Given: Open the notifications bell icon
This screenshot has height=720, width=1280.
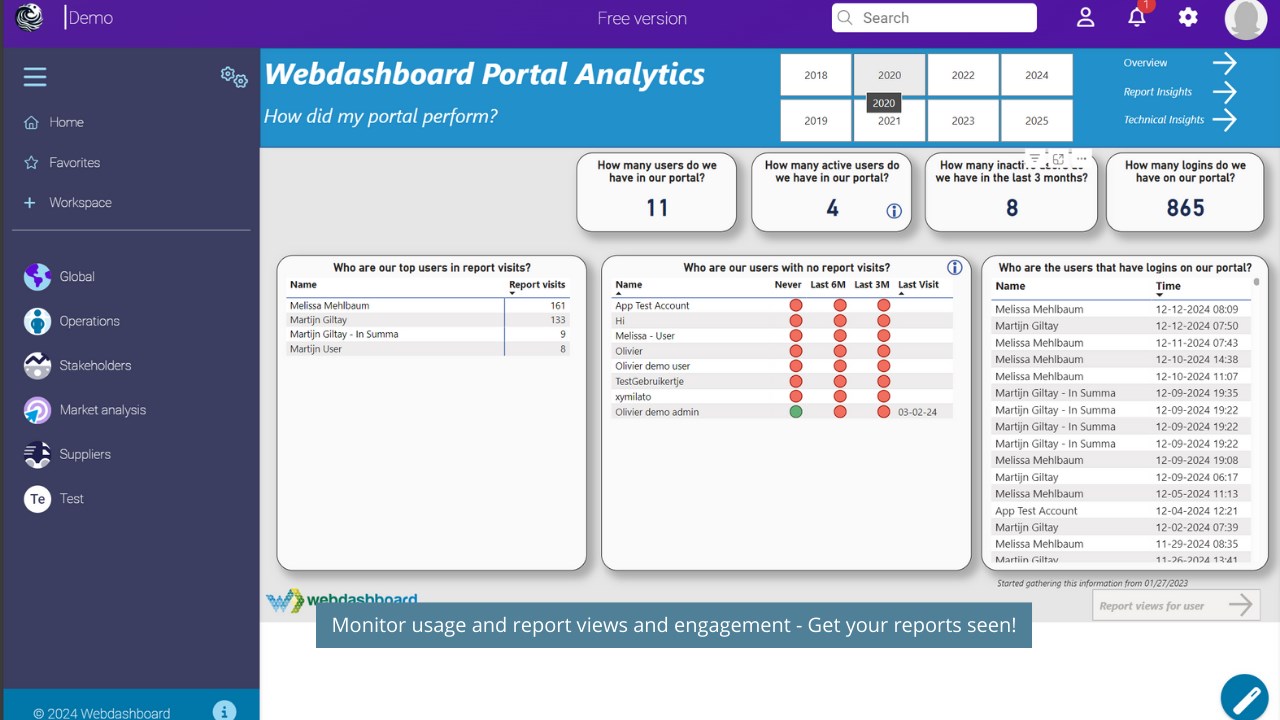Looking at the screenshot, I should click(x=1137, y=17).
